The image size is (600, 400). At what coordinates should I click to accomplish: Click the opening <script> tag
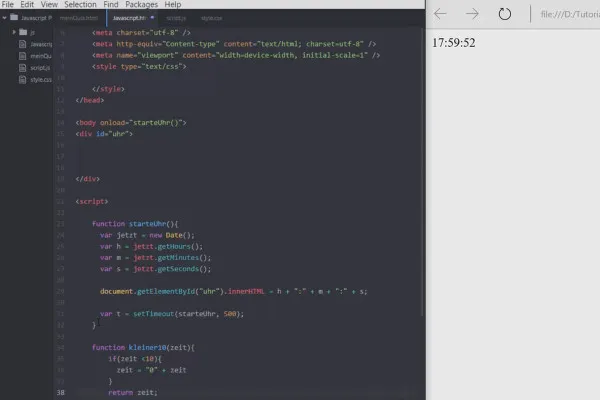(92, 202)
